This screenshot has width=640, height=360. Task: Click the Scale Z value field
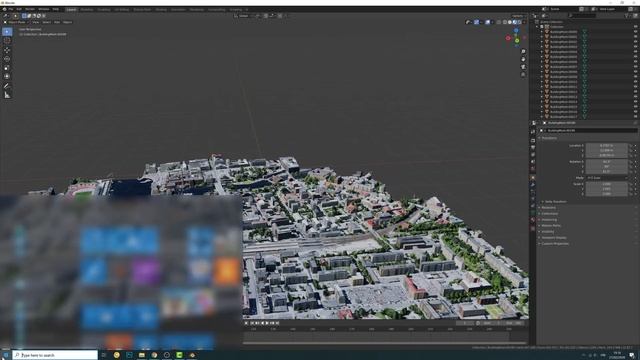click(607, 194)
